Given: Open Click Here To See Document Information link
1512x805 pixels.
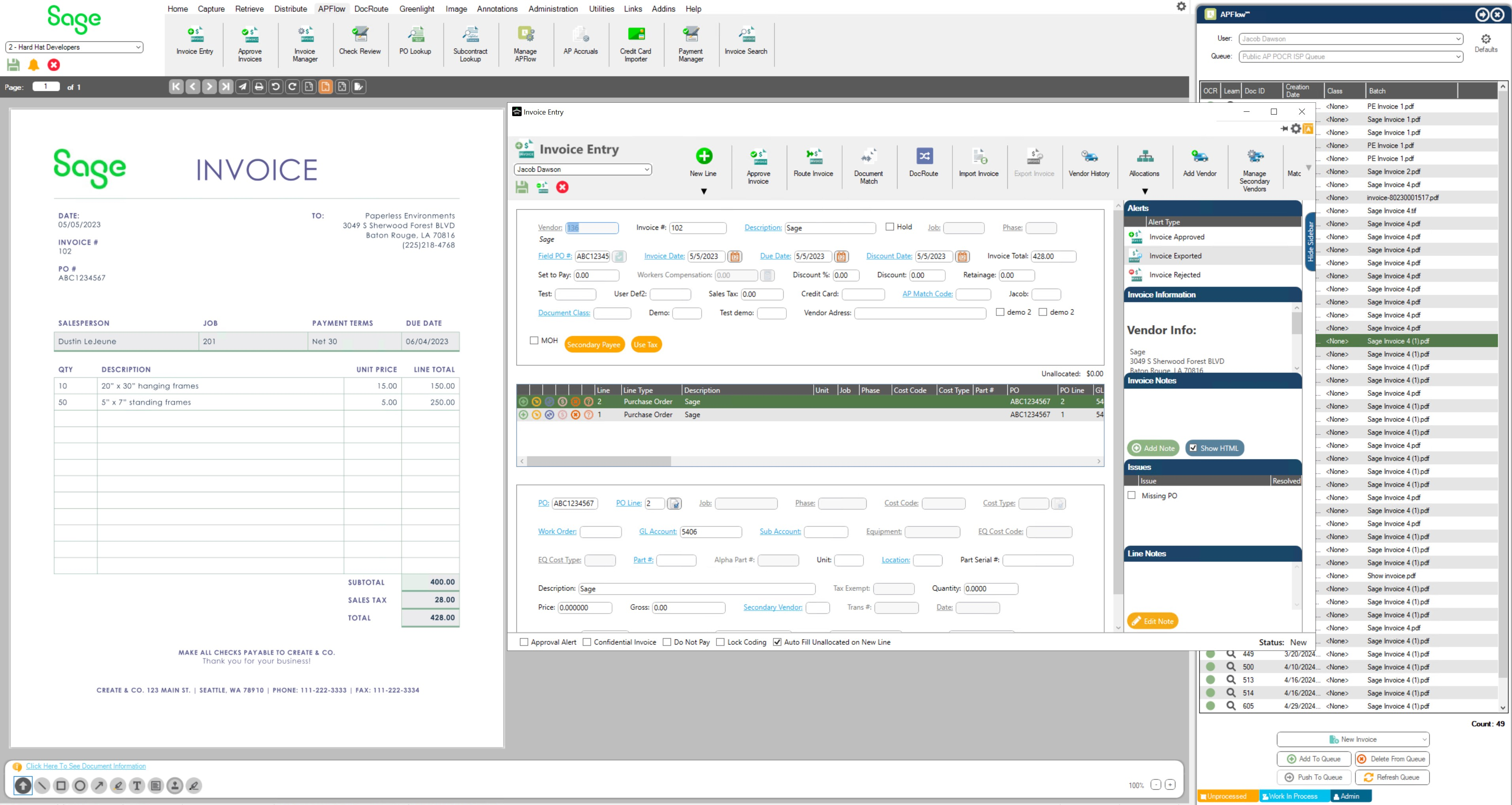Looking at the screenshot, I should click(86, 766).
